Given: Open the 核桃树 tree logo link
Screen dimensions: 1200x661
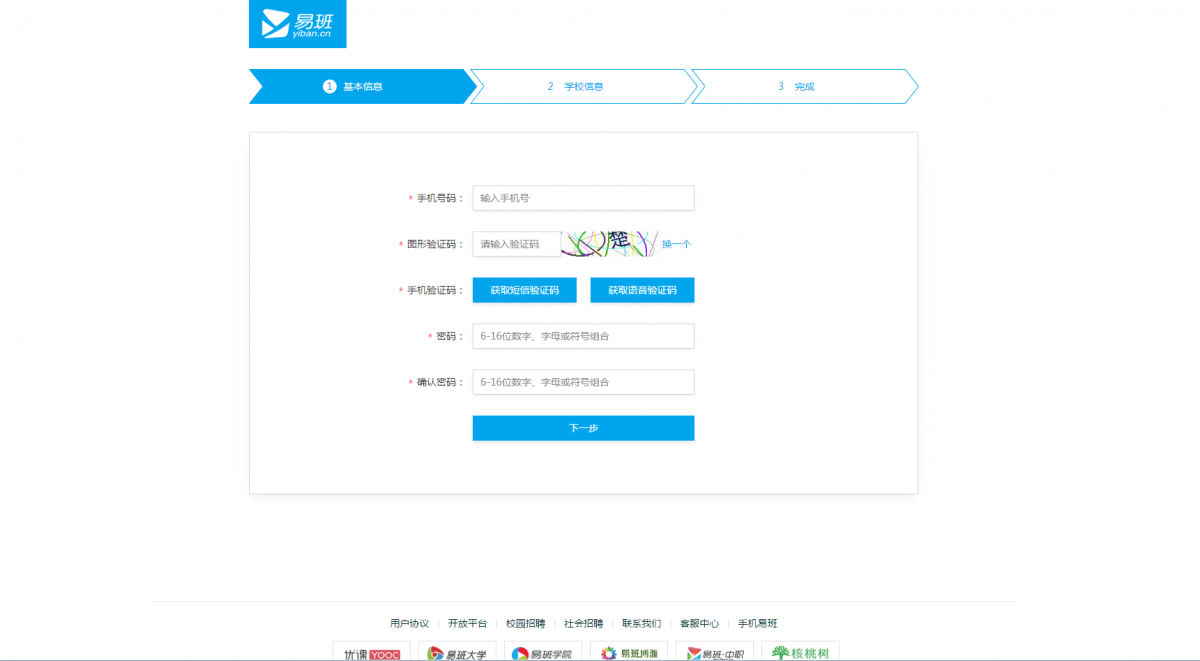Looking at the screenshot, I should (800, 653).
